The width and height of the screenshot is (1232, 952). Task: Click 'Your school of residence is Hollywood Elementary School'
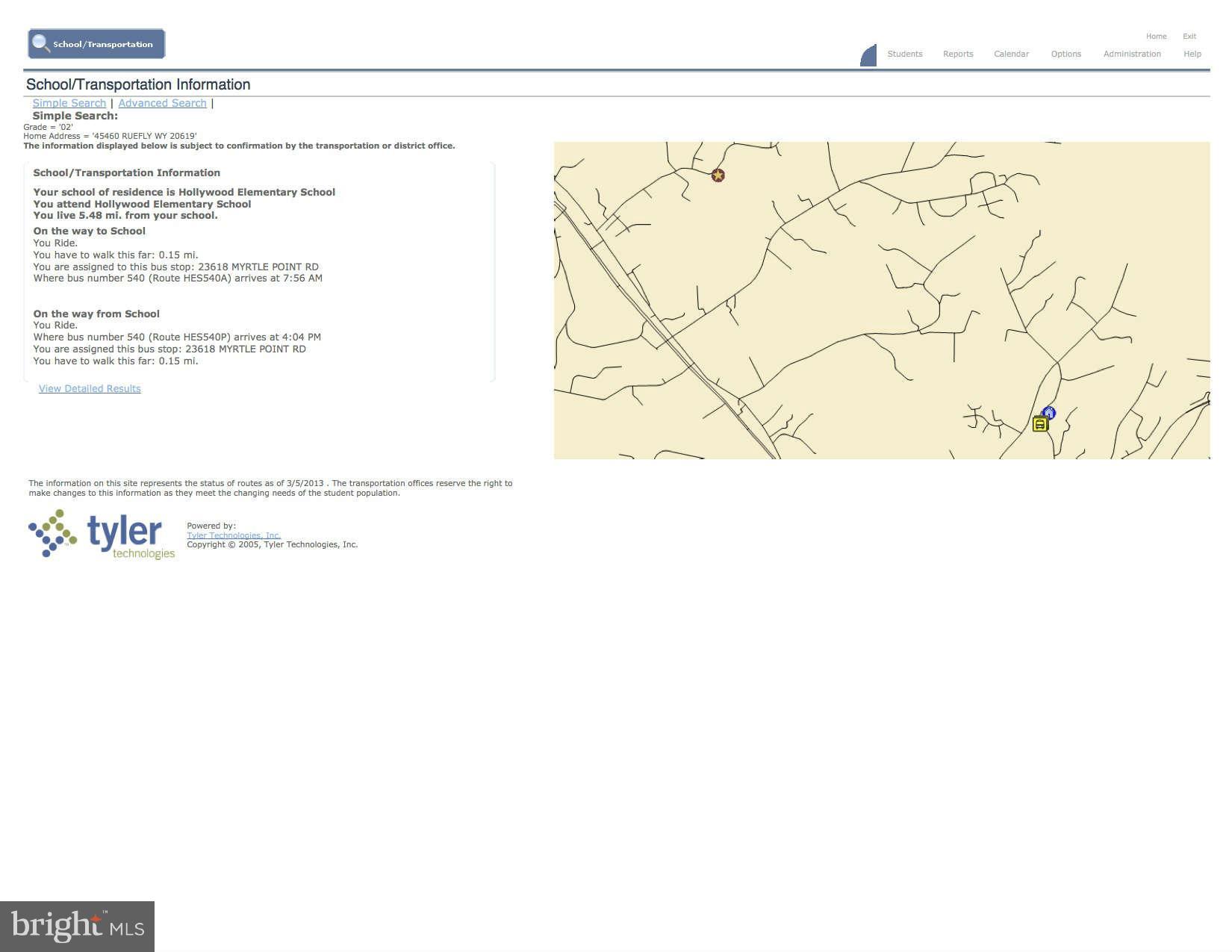[184, 192]
